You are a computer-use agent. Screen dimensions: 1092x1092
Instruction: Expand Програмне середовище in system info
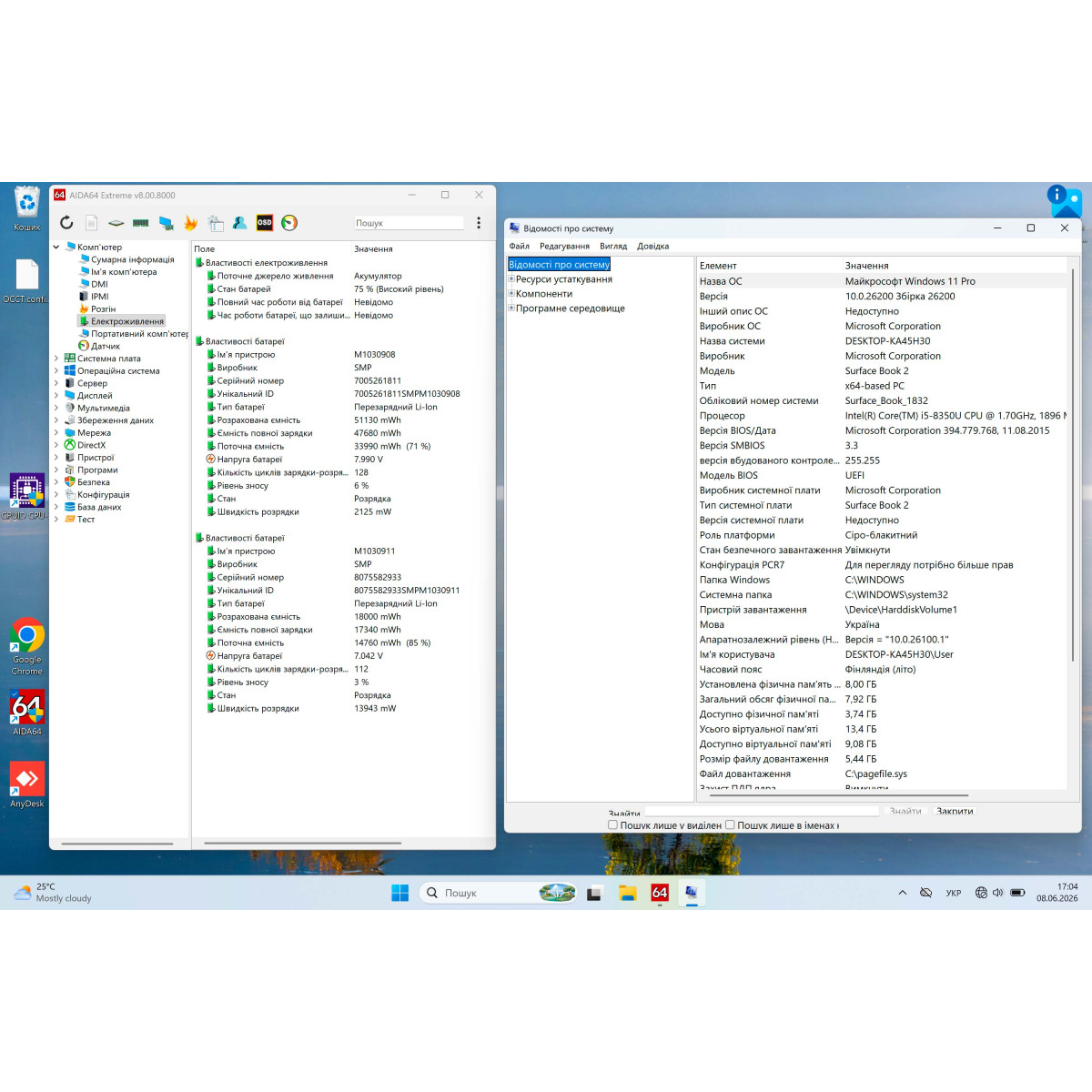point(511,308)
